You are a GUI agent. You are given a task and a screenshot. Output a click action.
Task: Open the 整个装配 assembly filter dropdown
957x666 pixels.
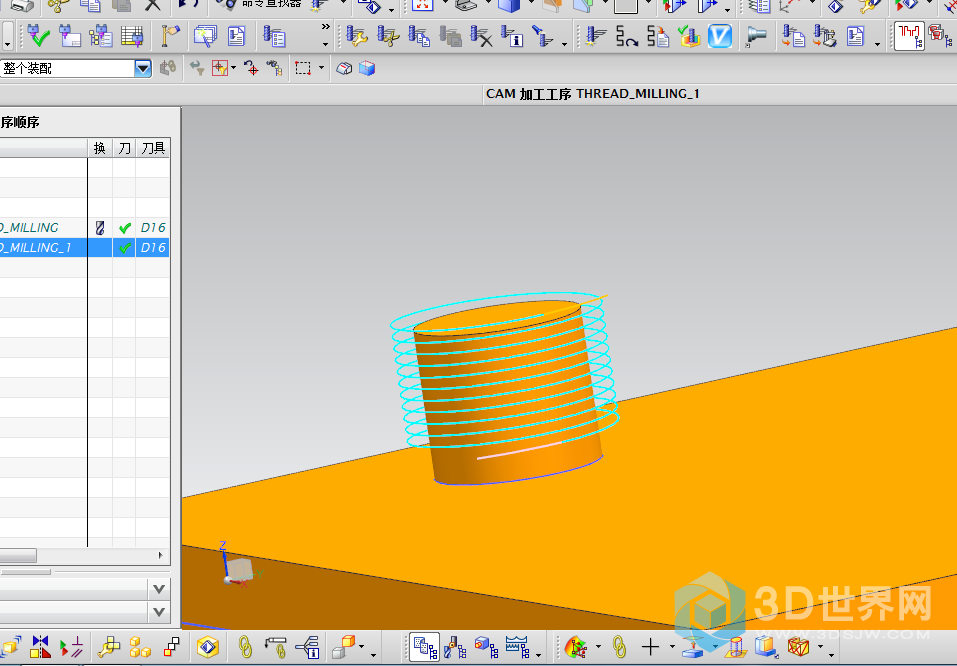tap(142, 69)
